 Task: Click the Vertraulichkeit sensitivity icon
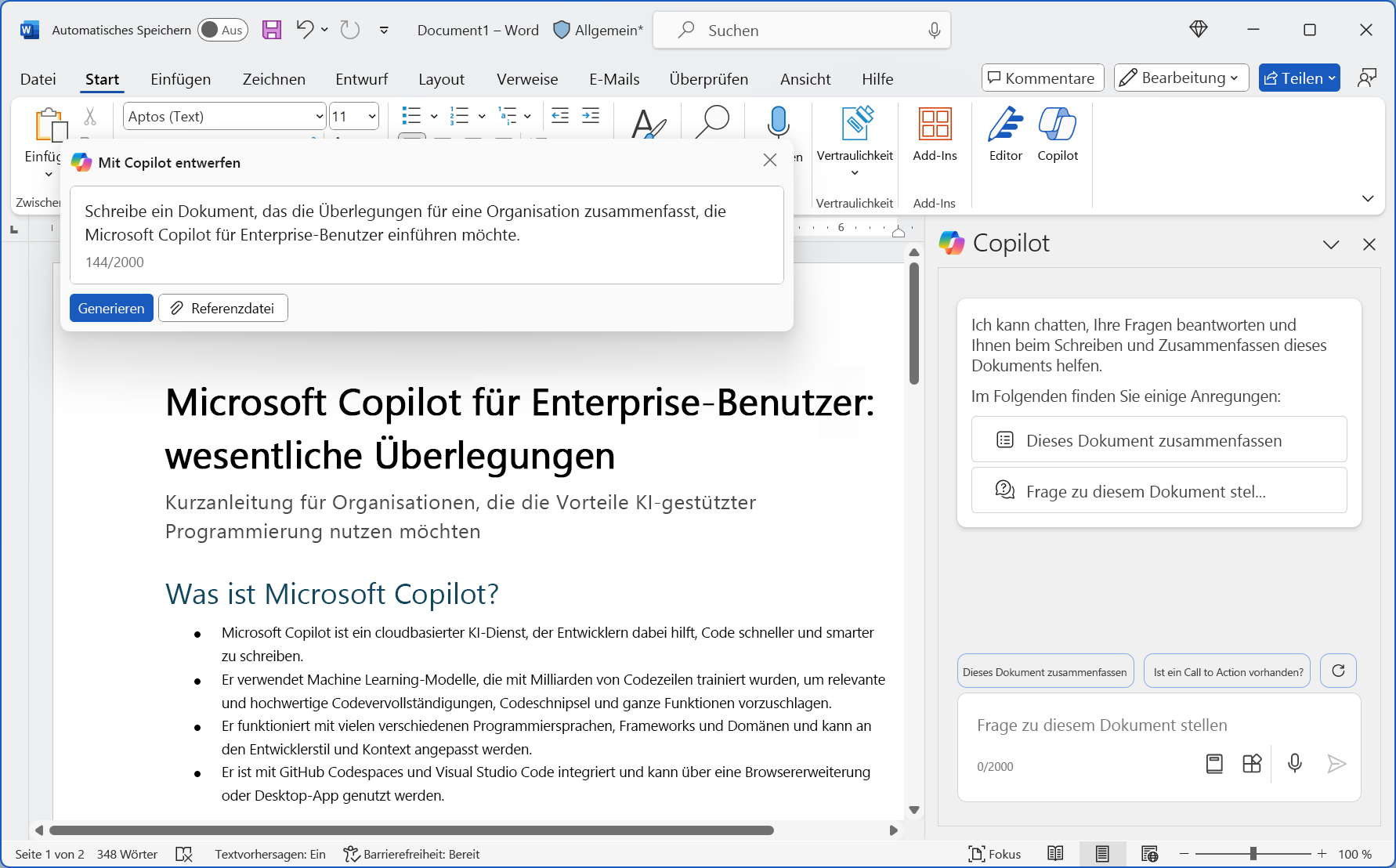(855, 124)
